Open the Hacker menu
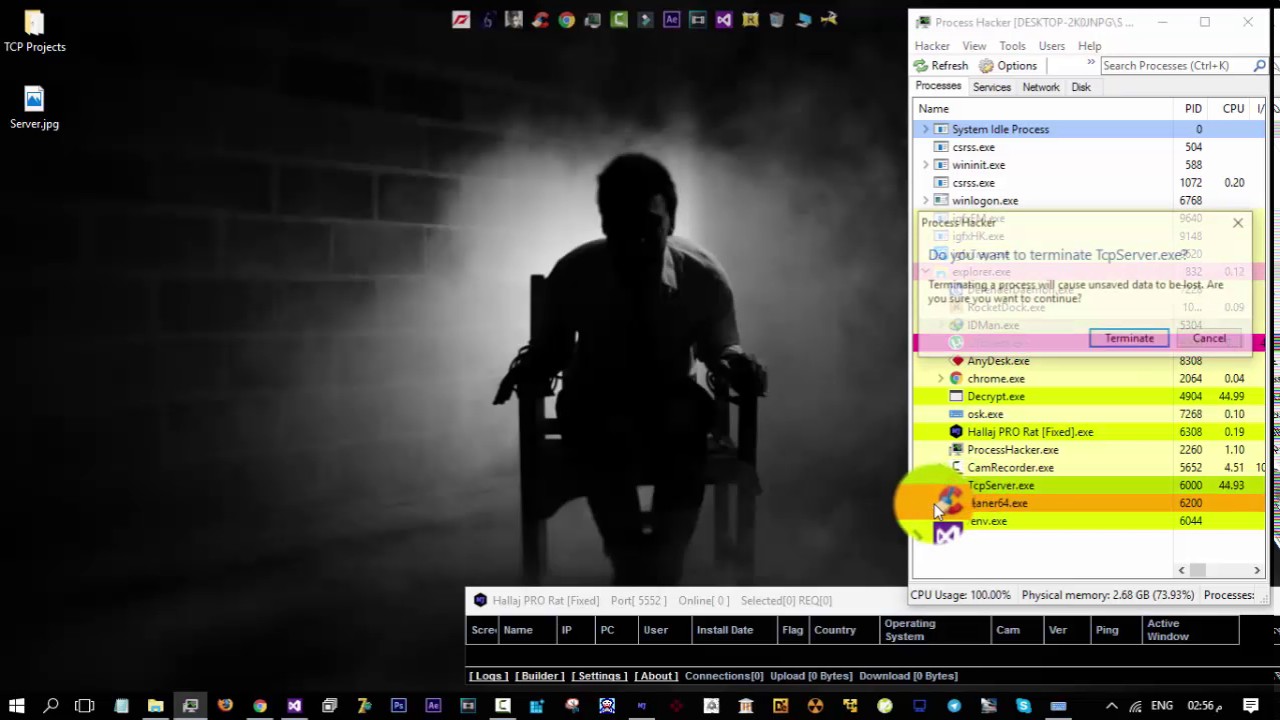1280x720 pixels. (932, 46)
